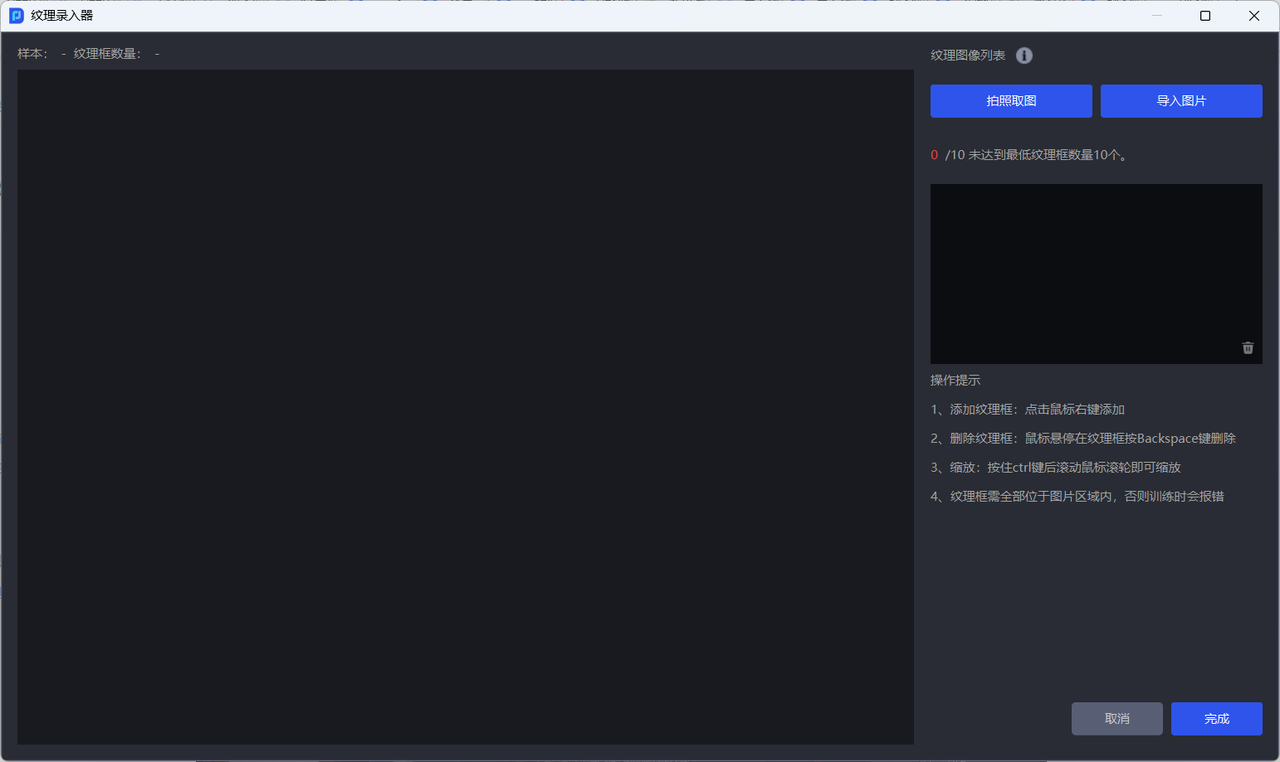Minimize the 纹理录入器 window
The image size is (1280, 762).
click(1157, 16)
